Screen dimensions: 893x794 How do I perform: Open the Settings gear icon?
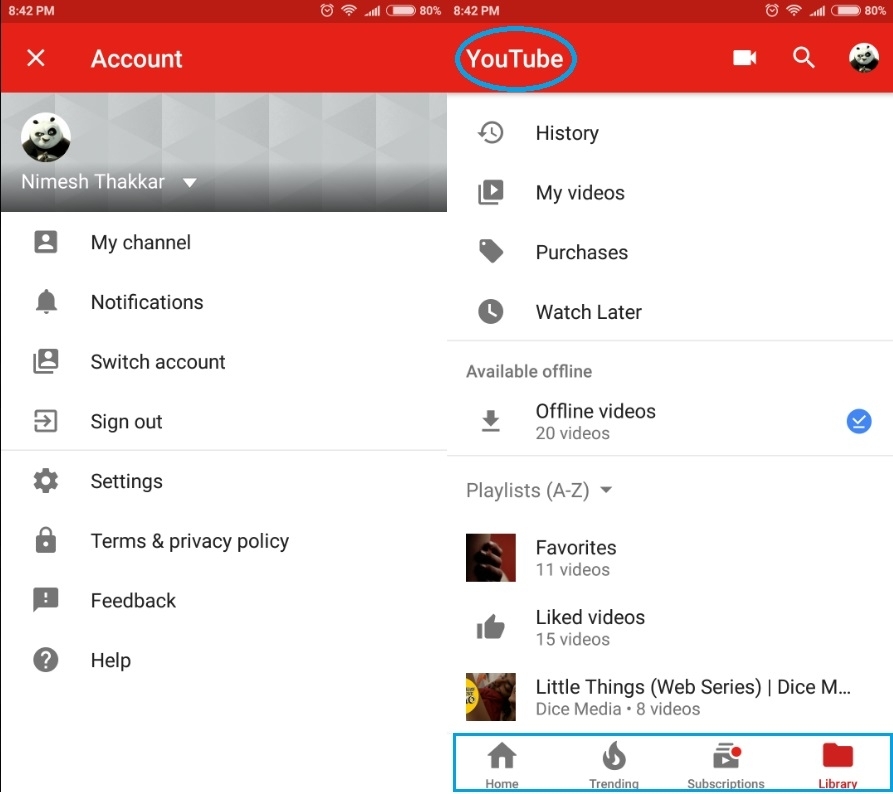coord(46,481)
